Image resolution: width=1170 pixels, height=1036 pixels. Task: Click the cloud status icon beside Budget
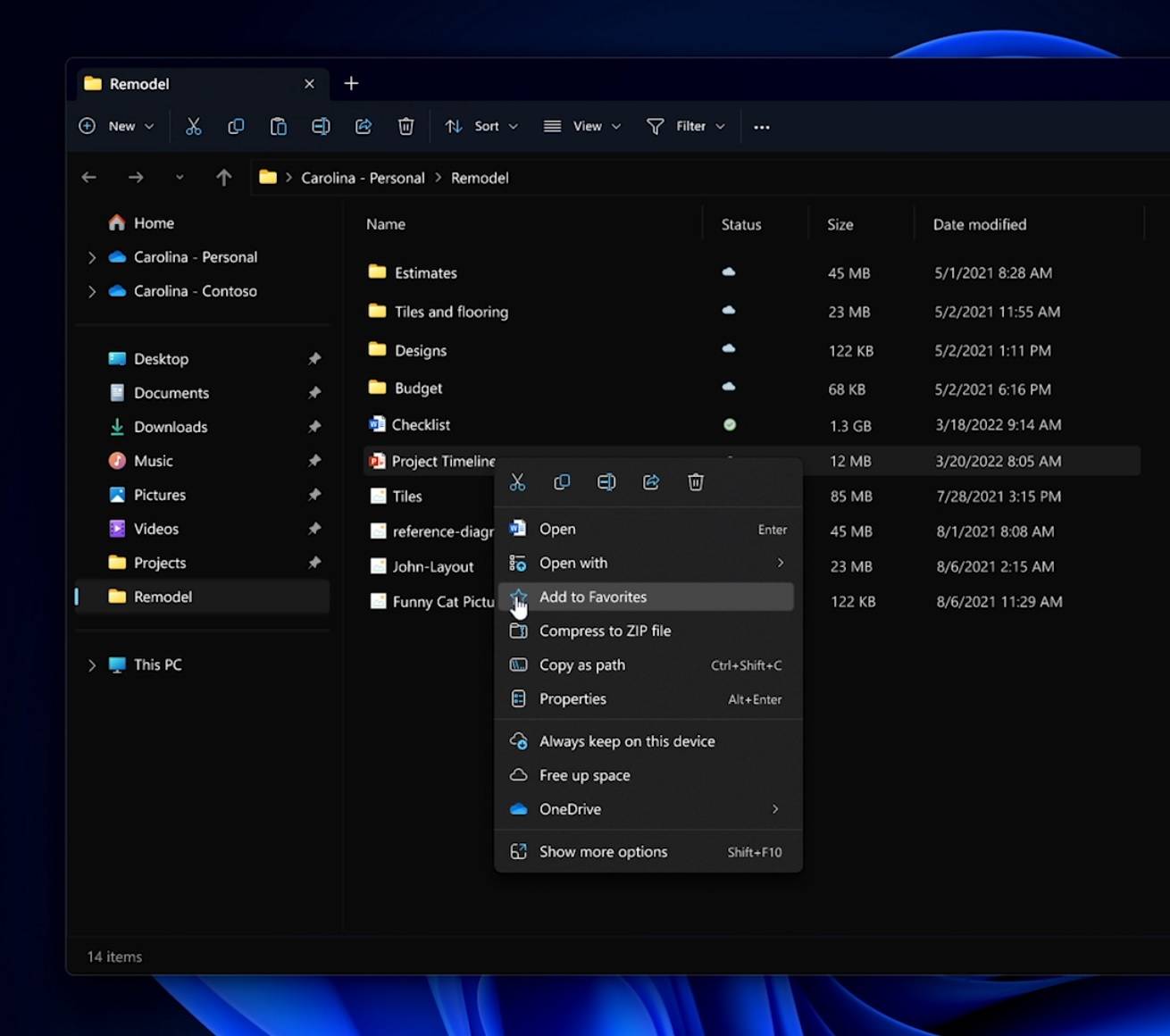[729, 388]
